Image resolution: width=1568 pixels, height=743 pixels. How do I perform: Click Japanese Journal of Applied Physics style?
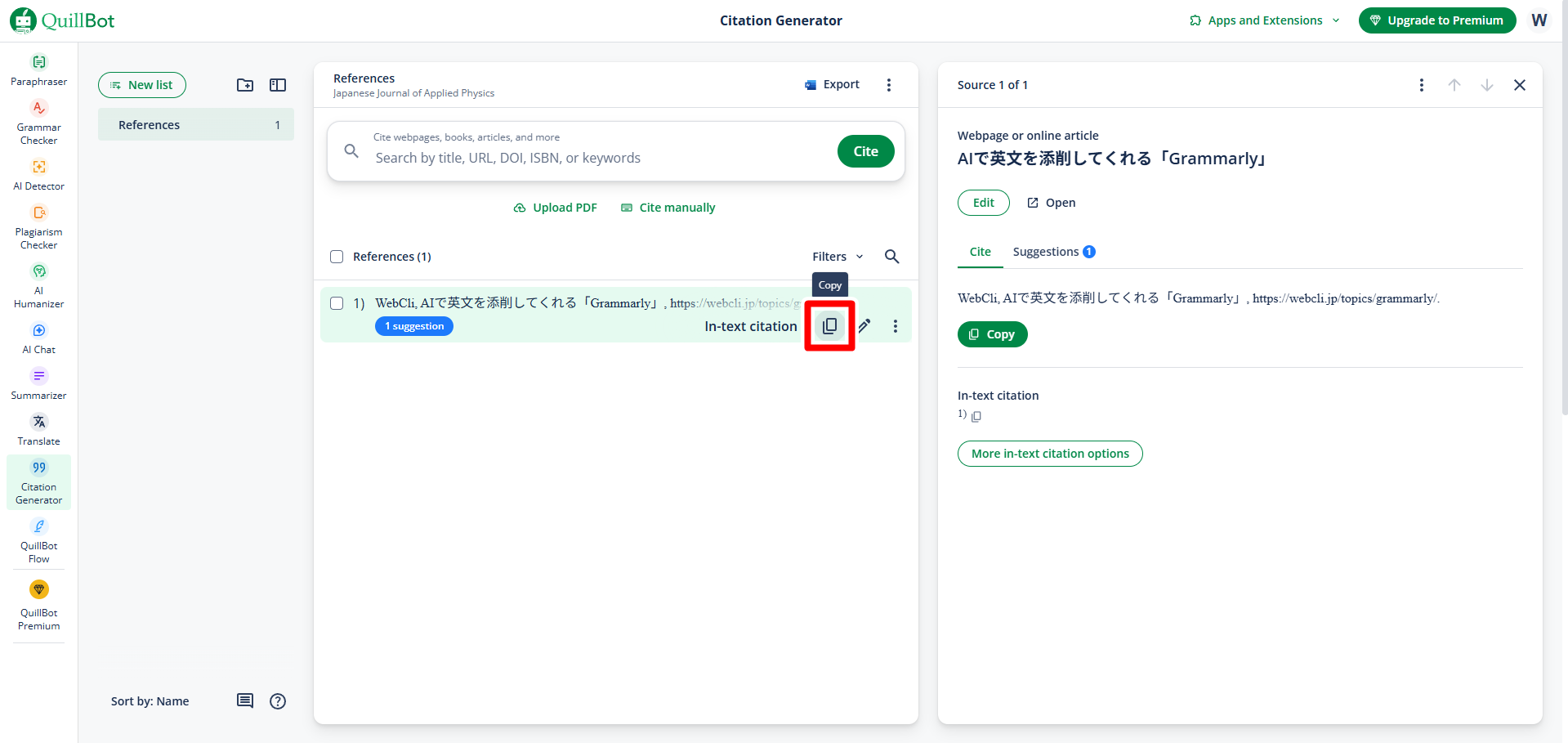click(x=414, y=93)
